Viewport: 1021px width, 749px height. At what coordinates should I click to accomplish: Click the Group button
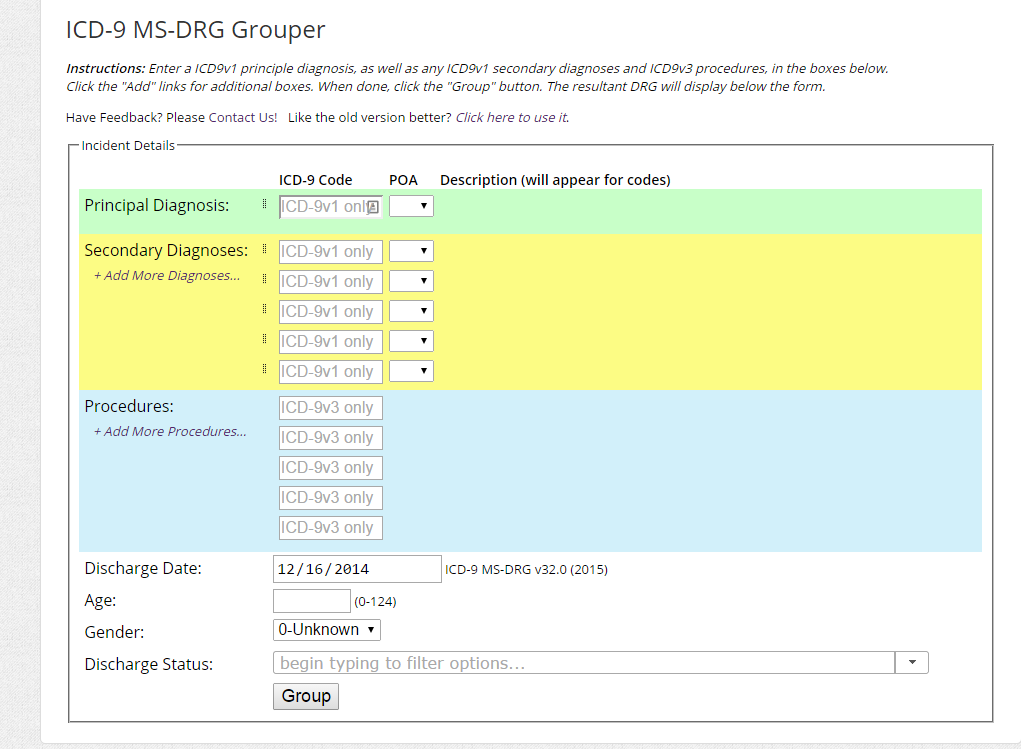coord(305,696)
